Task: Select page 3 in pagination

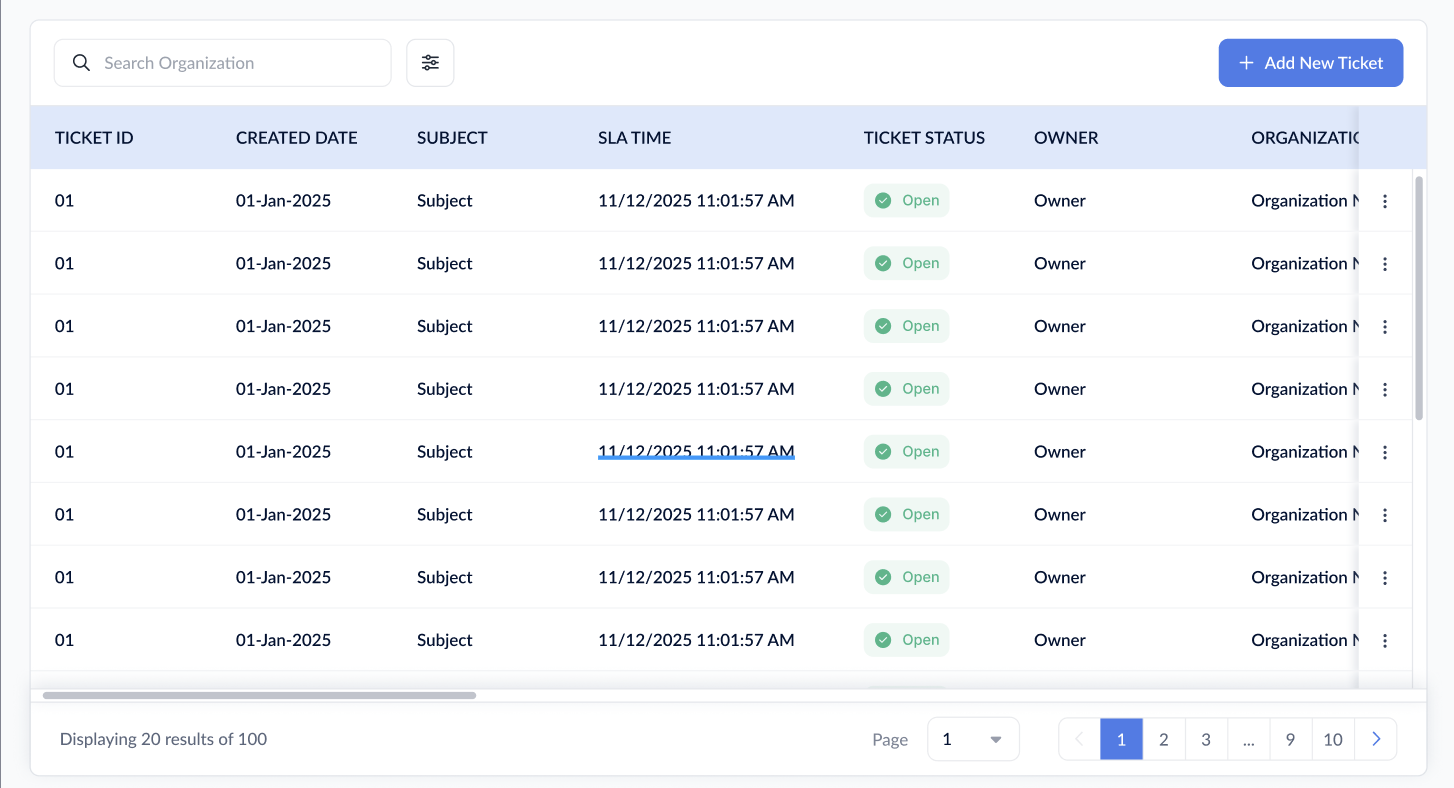Action: [x=1206, y=739]
